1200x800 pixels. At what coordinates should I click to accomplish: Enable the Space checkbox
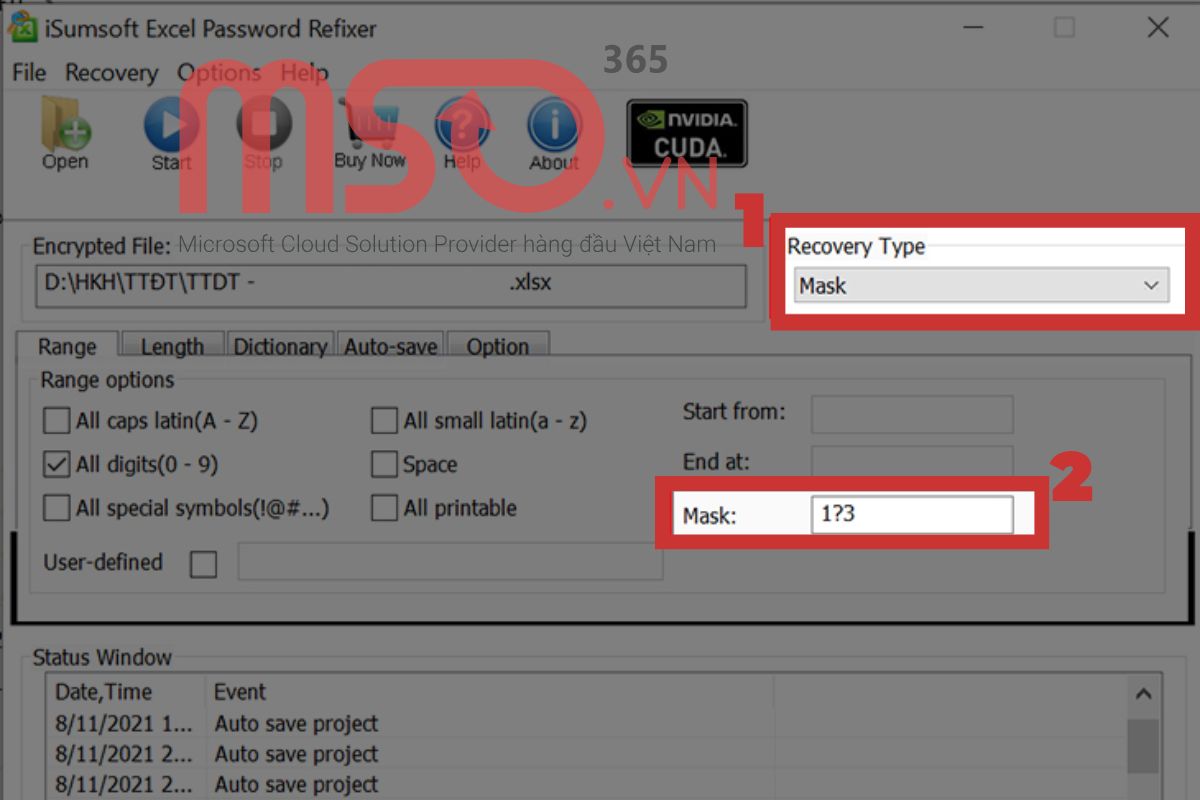coord(384,464)
